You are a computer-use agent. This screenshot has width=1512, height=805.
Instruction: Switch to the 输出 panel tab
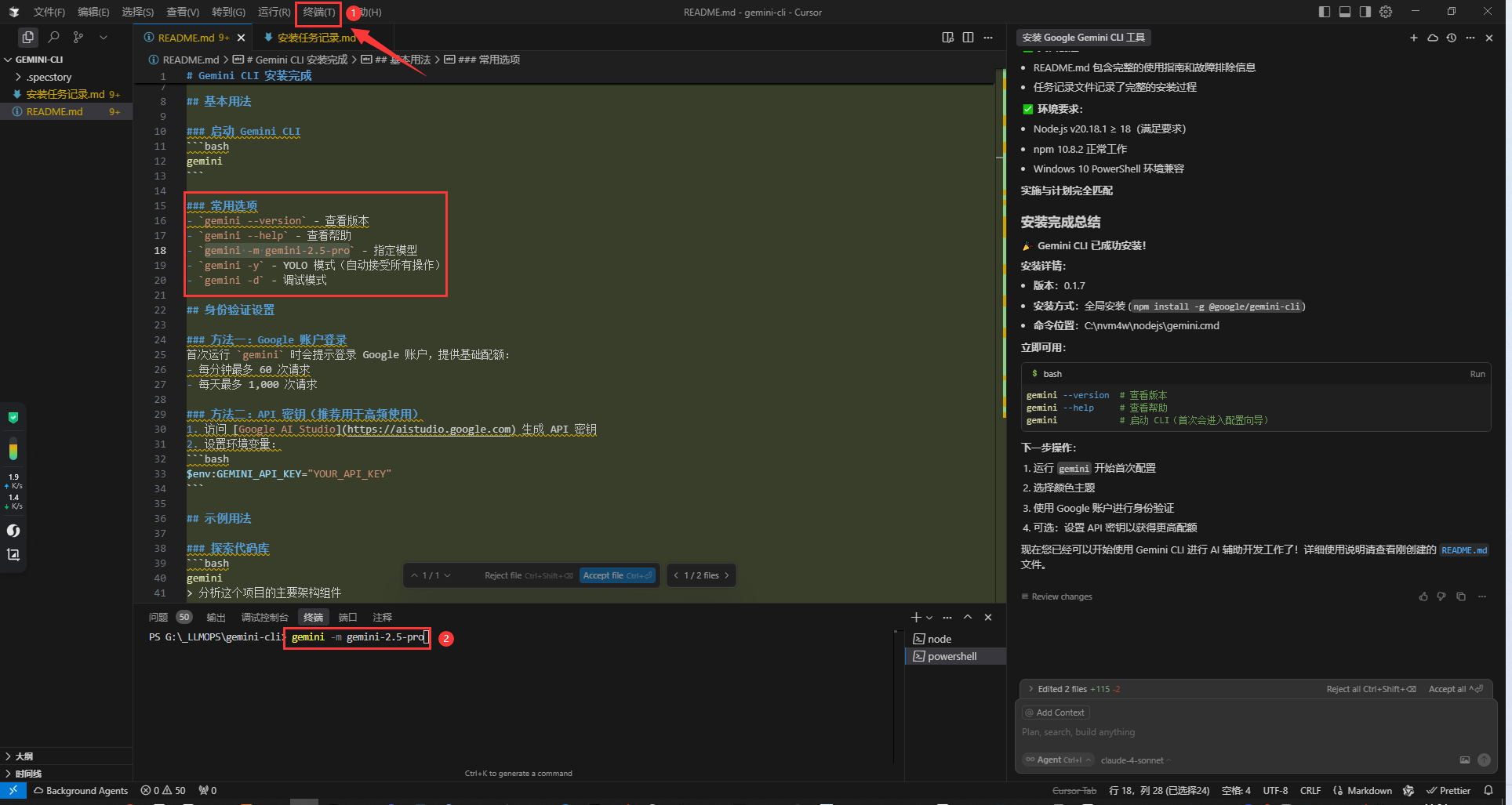click(x=216, y=617)
